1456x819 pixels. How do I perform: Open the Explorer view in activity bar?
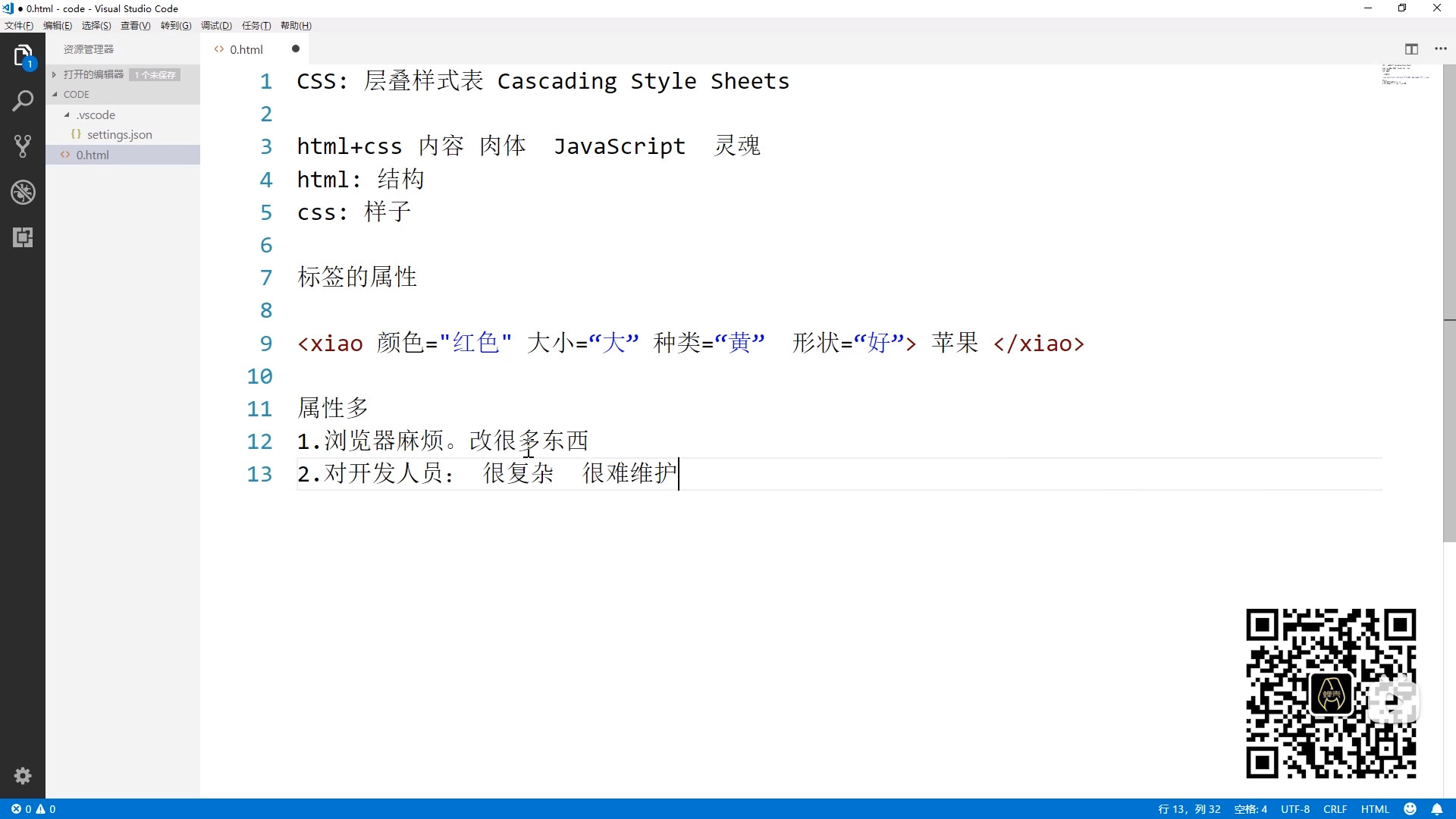click(23, 56)
